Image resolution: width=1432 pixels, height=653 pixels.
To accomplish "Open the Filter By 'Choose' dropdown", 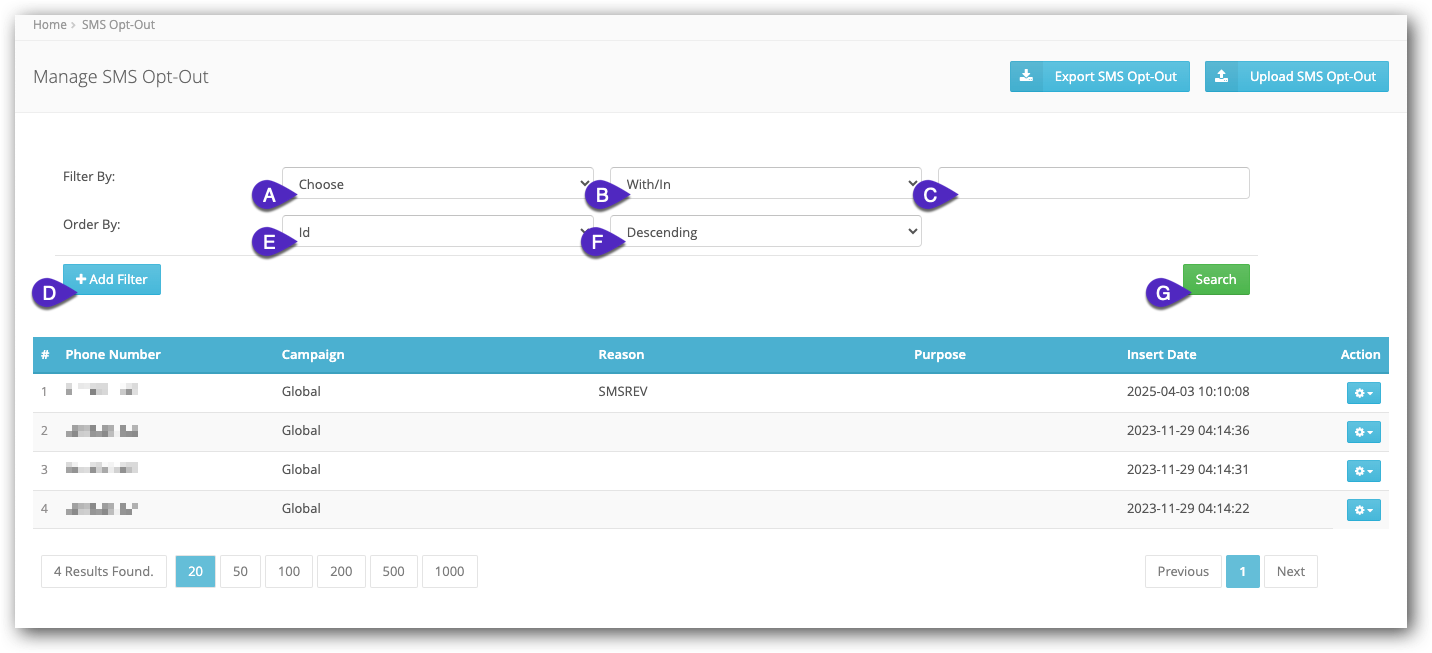I will point(438,184).
